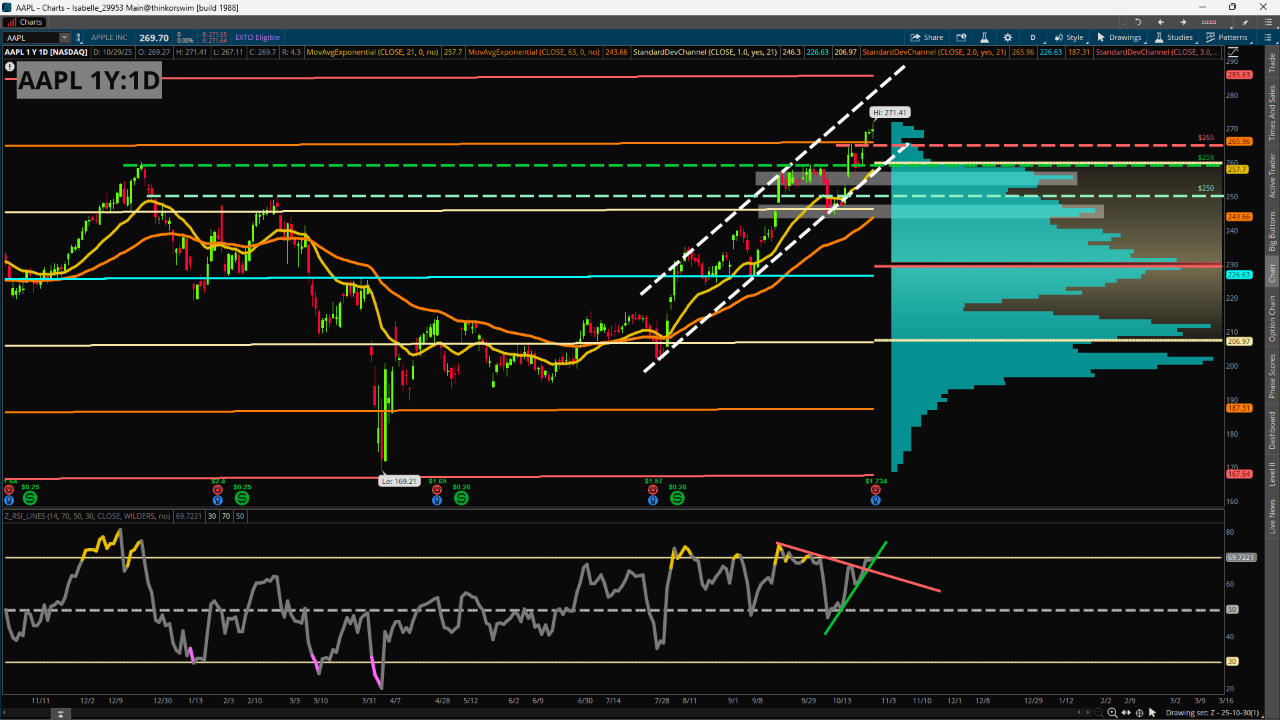Click the zoom in magnifier icon
The height and width of the screenshot is (720, 1280).
[x=1112, y=713]
